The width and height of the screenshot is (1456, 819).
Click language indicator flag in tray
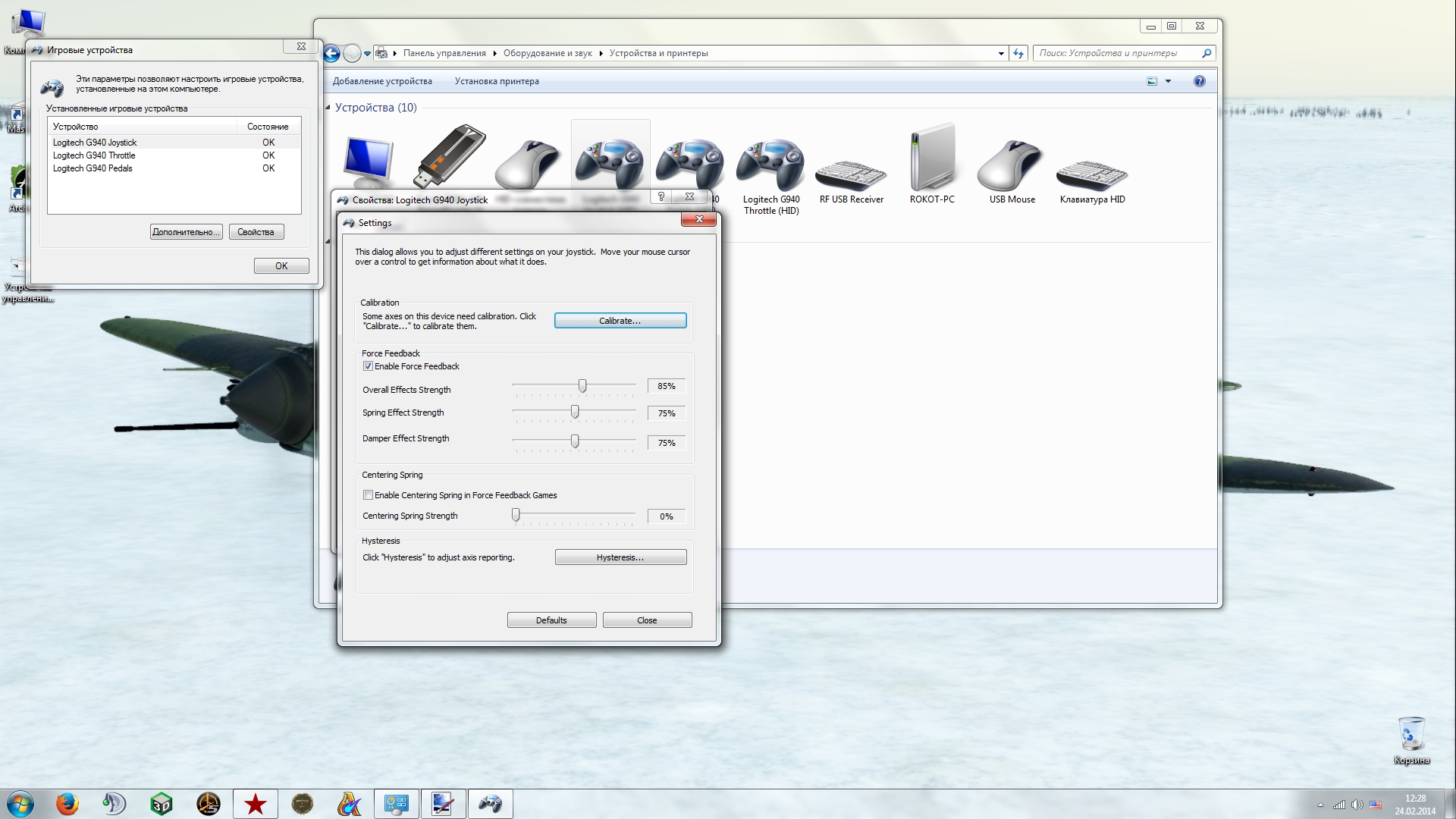coord(1375,805)
